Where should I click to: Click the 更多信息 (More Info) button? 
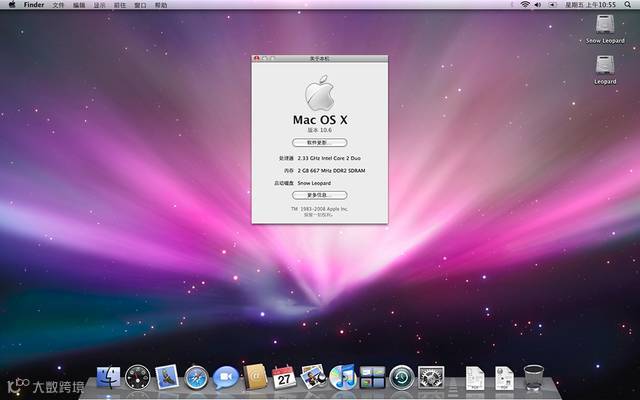320,195
